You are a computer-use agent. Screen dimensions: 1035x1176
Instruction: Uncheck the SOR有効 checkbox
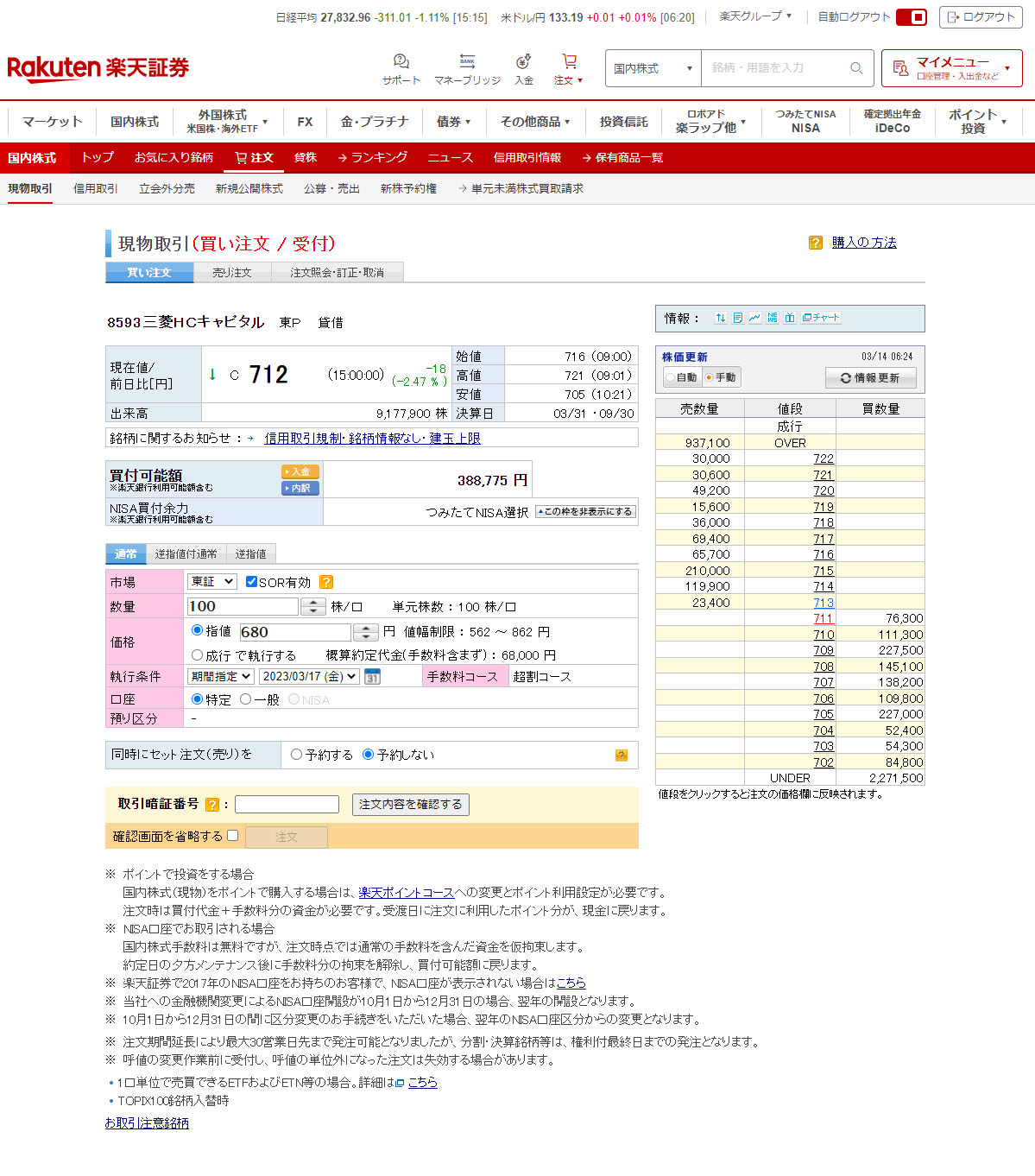(251, 582)
